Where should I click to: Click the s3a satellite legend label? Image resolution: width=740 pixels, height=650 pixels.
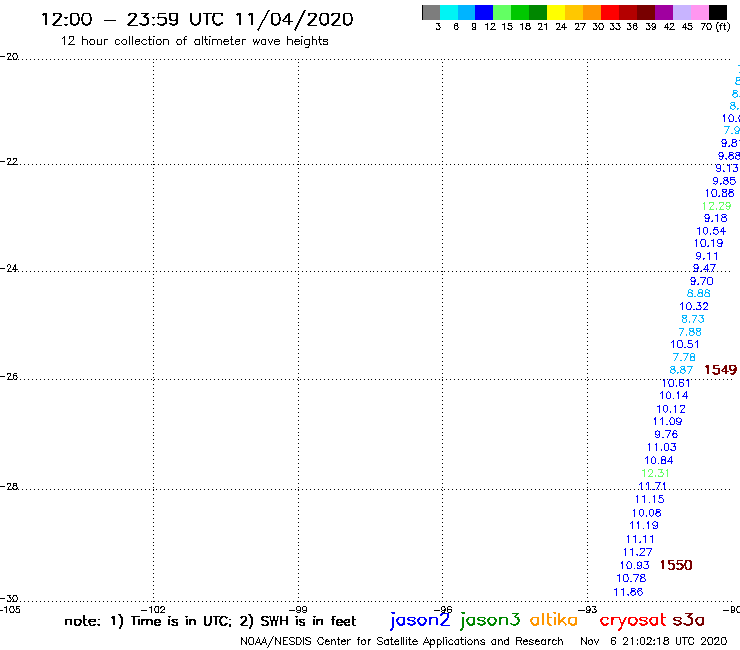coord(688,620)
